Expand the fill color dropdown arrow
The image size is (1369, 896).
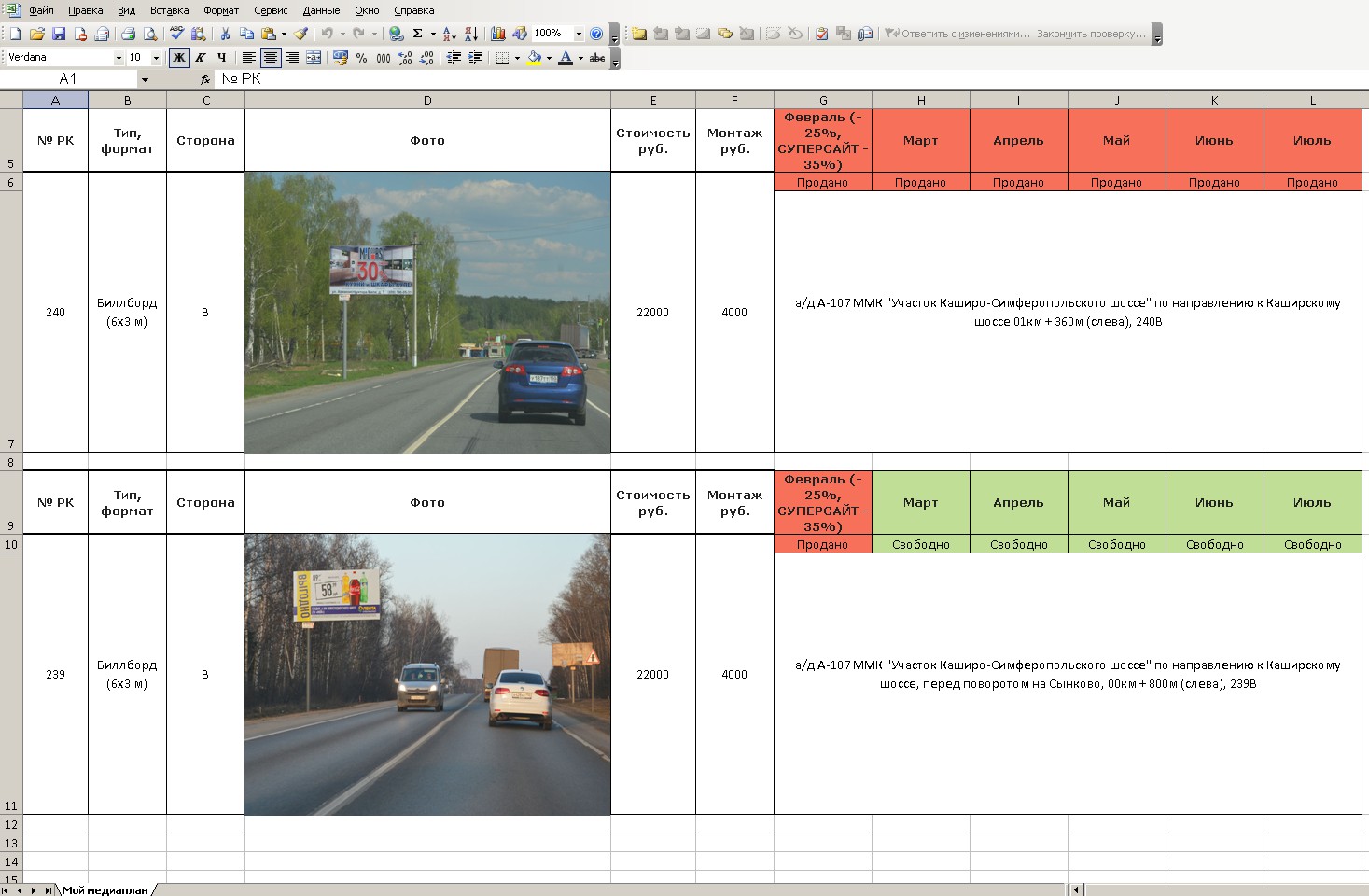[x=549, y=58]
